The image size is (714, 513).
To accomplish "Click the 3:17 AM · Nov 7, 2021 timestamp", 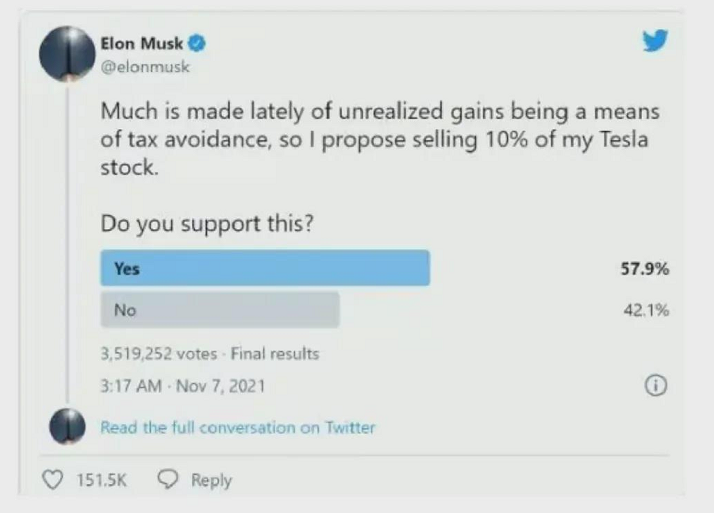I will [x=183, y=384].
